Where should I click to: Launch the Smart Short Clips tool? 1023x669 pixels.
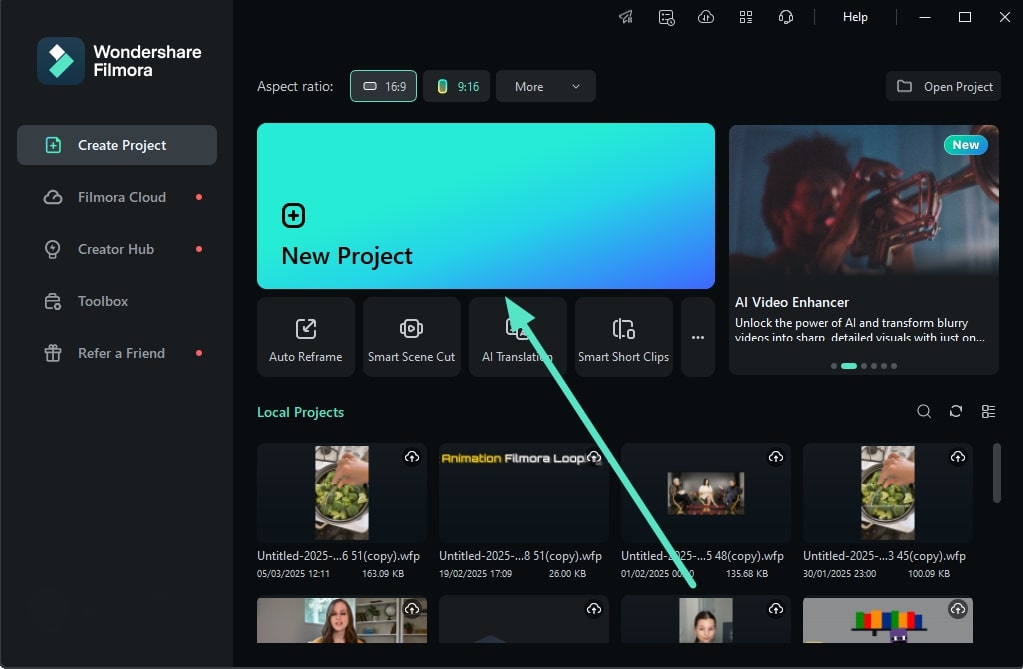coord(624,337)
